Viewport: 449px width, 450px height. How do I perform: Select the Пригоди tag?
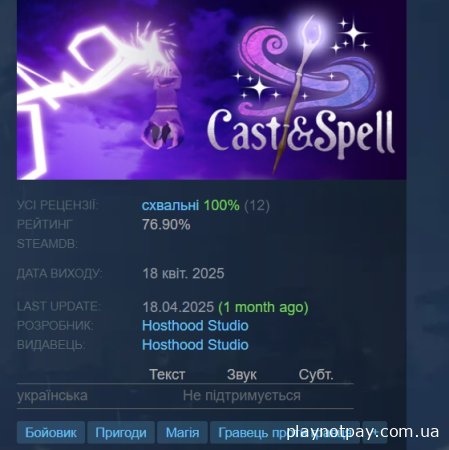[121, 432]
